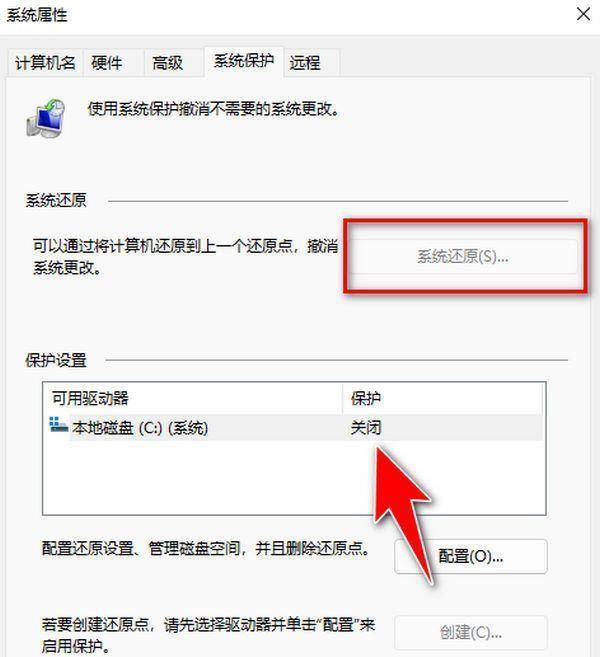Viewport: 600px width, 657px height.
Task: Click the 系统属性 window title text
Action: (37, 15)
